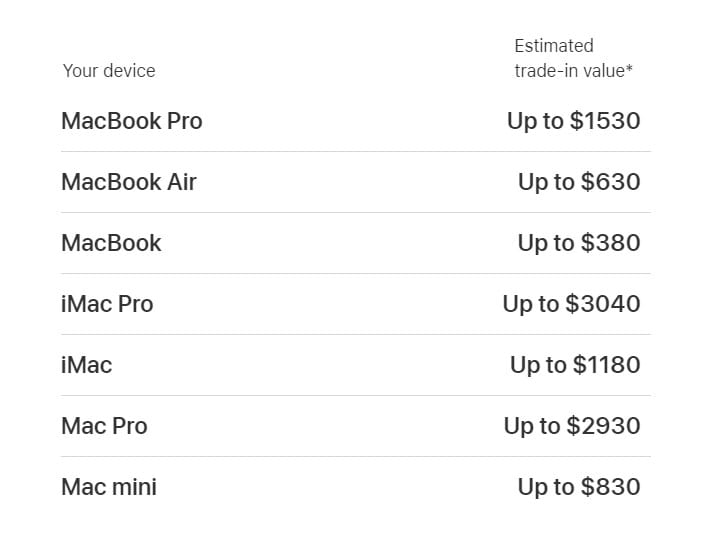The image size is (713, 545).
Task: Click the "Up to $830" trade-in value
Action: pyautogui.click(x=579, y=487)
